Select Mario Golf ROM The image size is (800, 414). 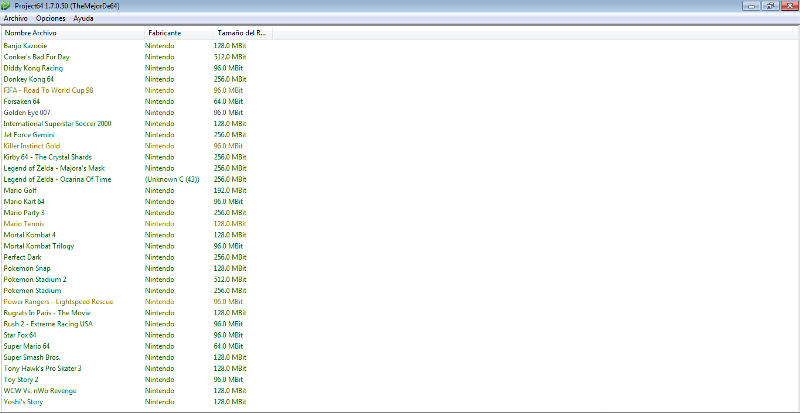(x=20, y=191)
